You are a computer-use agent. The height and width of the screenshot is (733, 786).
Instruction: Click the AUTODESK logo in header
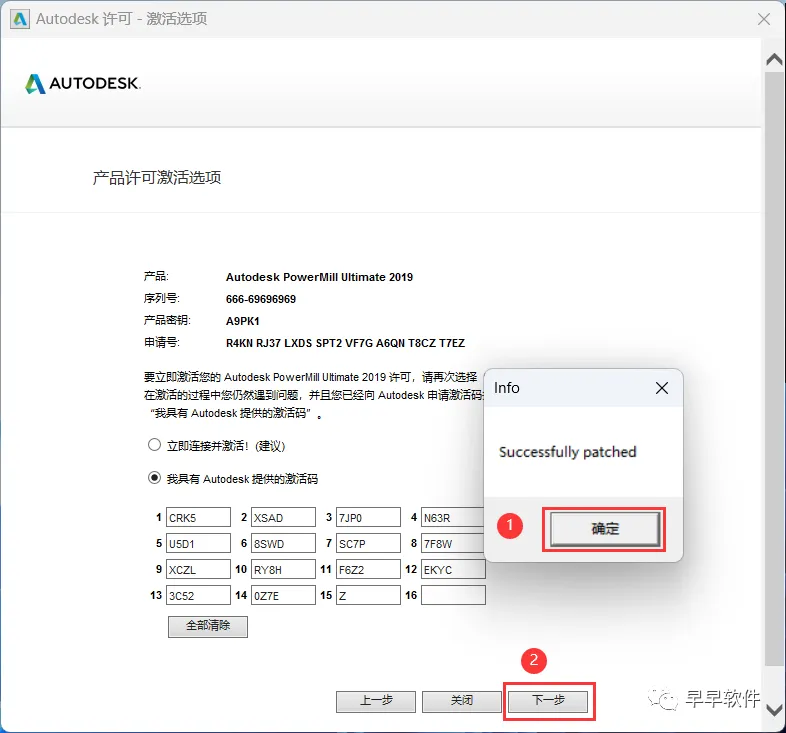coord(83,83)
